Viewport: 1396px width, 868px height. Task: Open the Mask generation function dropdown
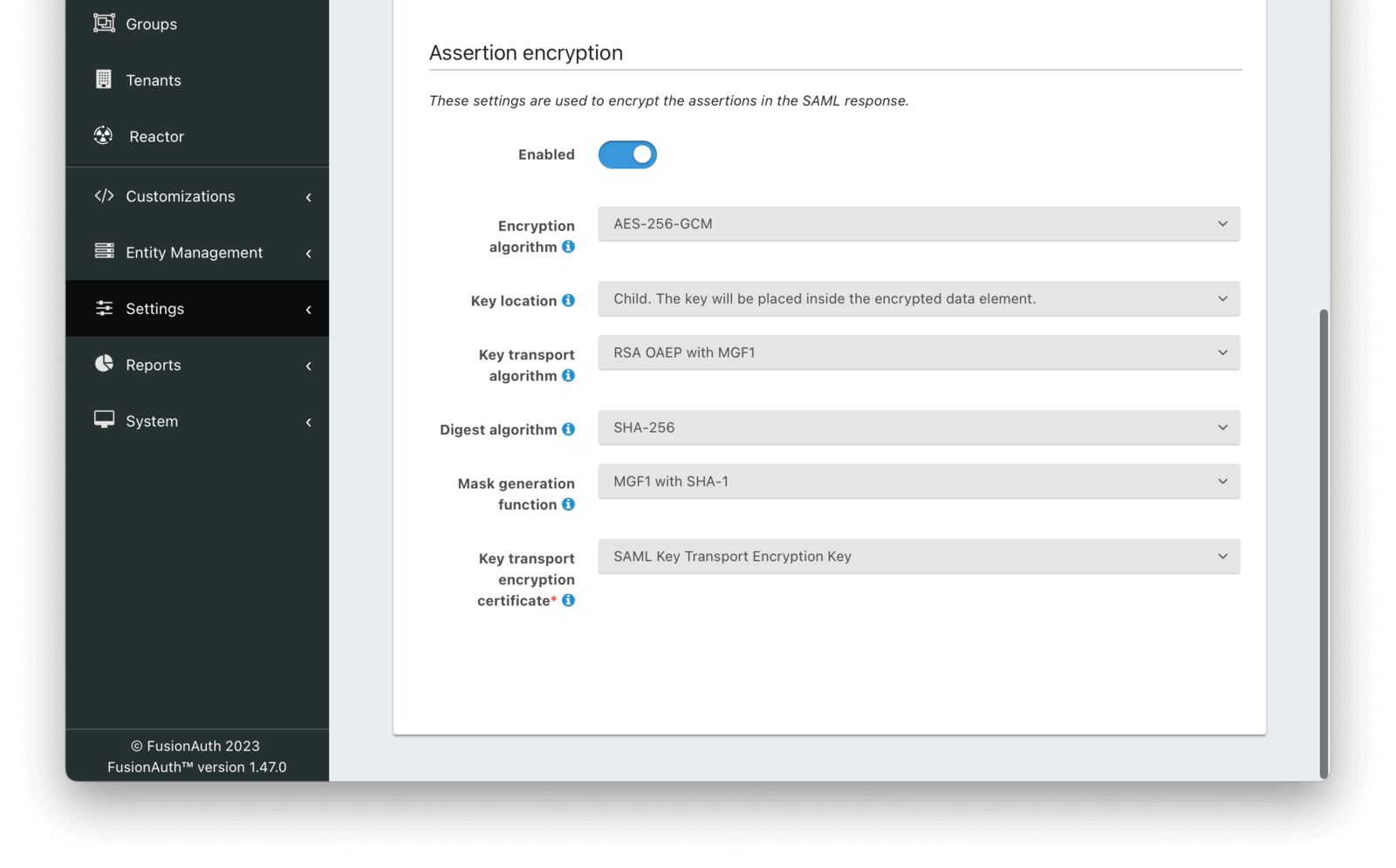click(918, 481)
